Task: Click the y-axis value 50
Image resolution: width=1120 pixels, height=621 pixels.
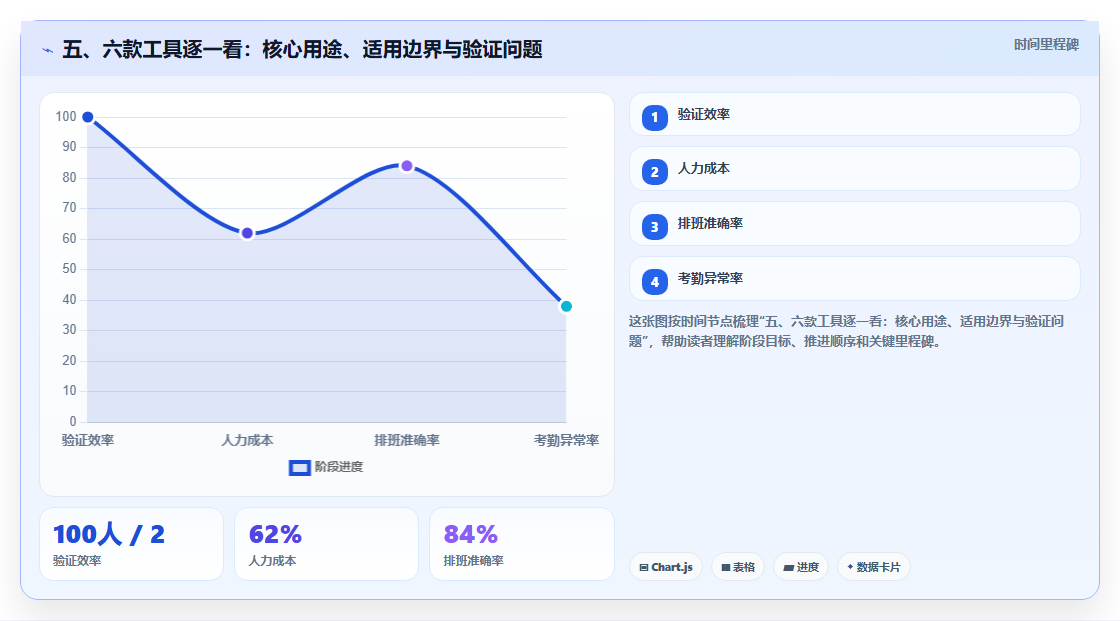Action: coord(69,269)
